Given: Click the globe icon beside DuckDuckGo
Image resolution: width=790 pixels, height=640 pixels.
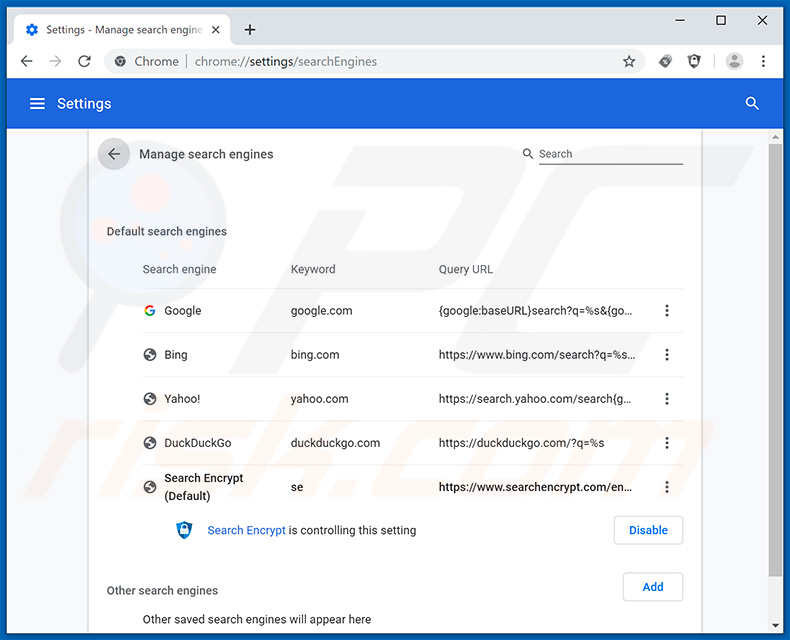Looking at the screenshot, I should pos(150,443).
